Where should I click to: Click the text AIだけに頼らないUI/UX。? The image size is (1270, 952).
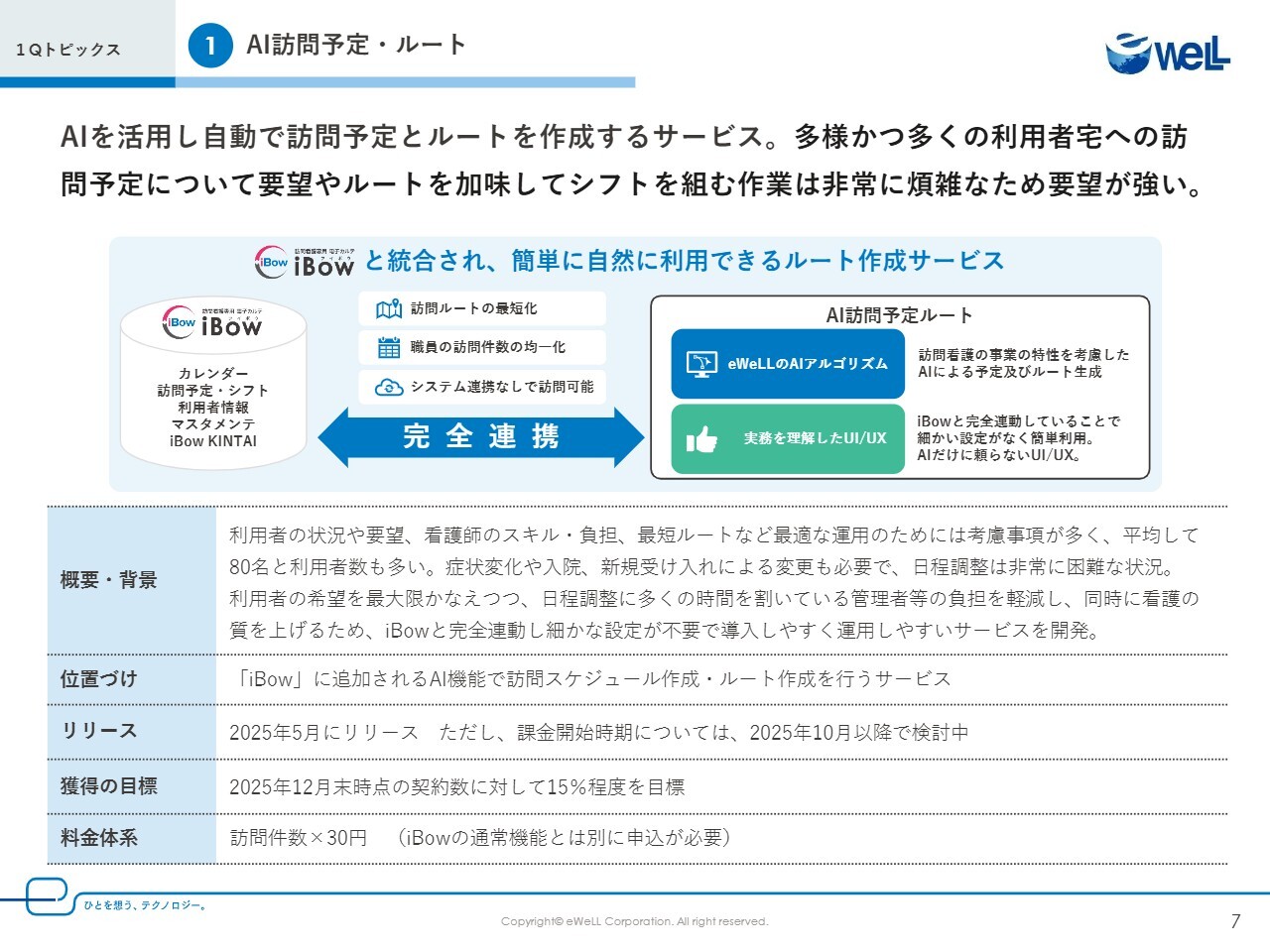pyautogui.click(x=999, y=455)
